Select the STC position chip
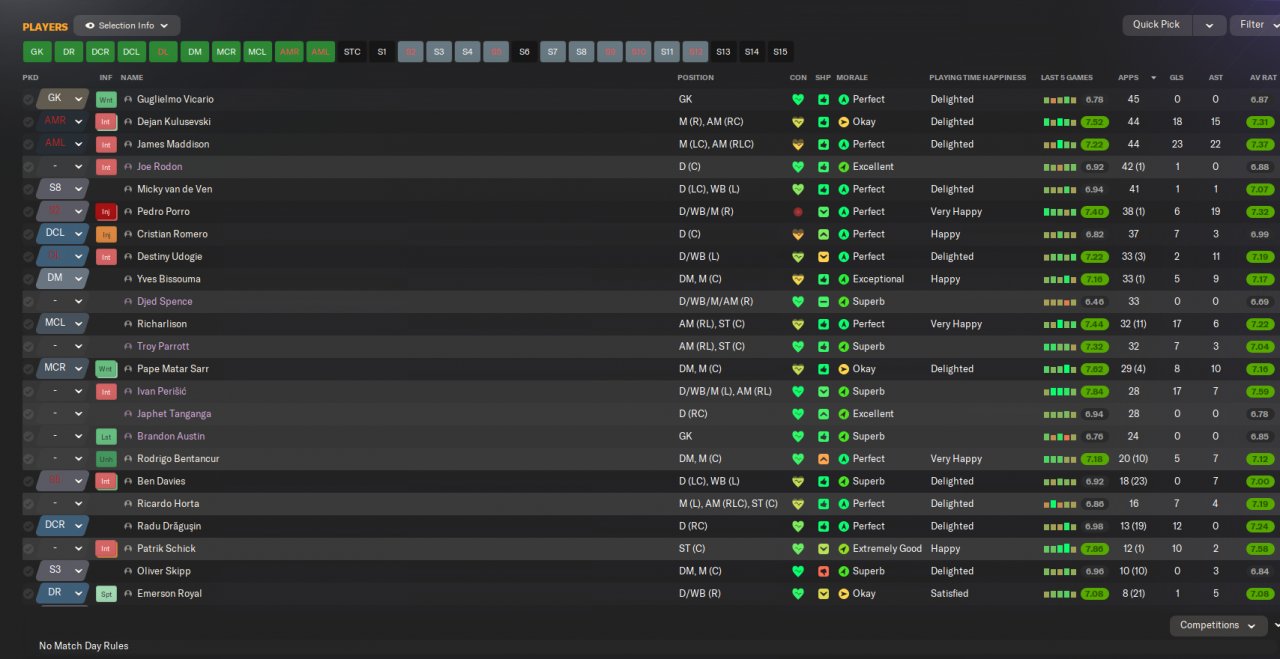This screenshot has height=659, width=1280. click(x=352, y=51)
